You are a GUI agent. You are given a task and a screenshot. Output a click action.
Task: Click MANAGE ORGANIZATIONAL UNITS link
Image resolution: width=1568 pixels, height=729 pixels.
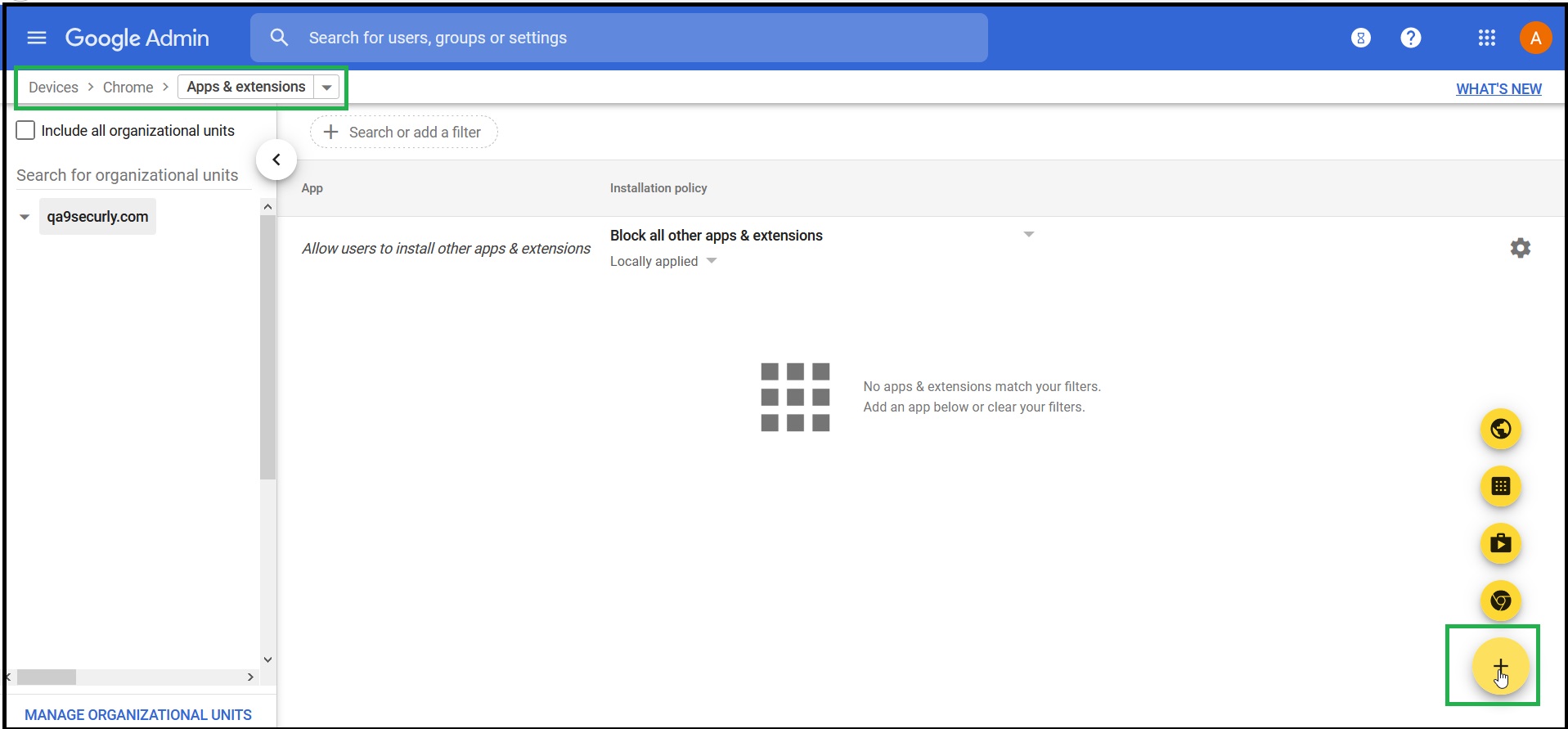click(138, 715)
